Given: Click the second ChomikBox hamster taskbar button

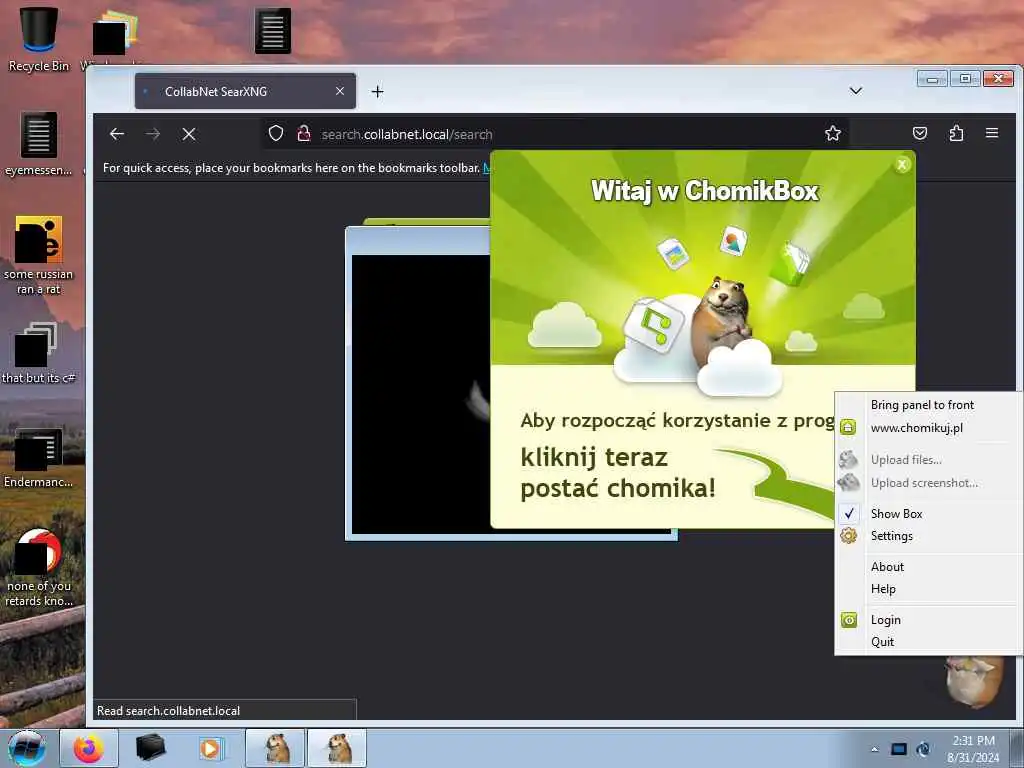Looking at the screenshot, I should [x=337, y=748].
